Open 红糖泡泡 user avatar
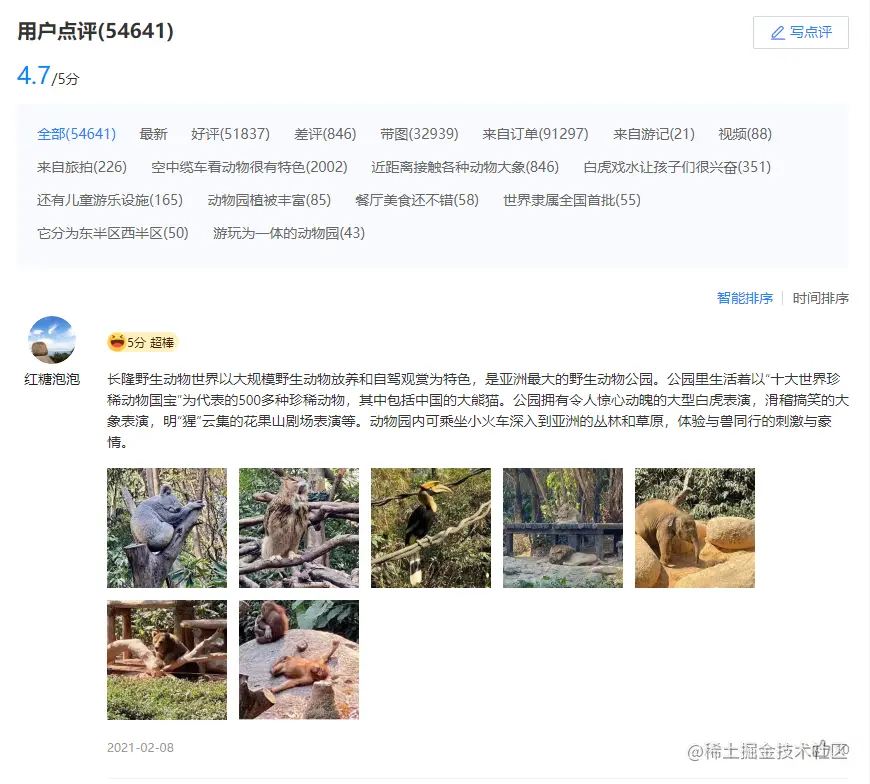Screen dimensions: 870x784 click(52, 340)
